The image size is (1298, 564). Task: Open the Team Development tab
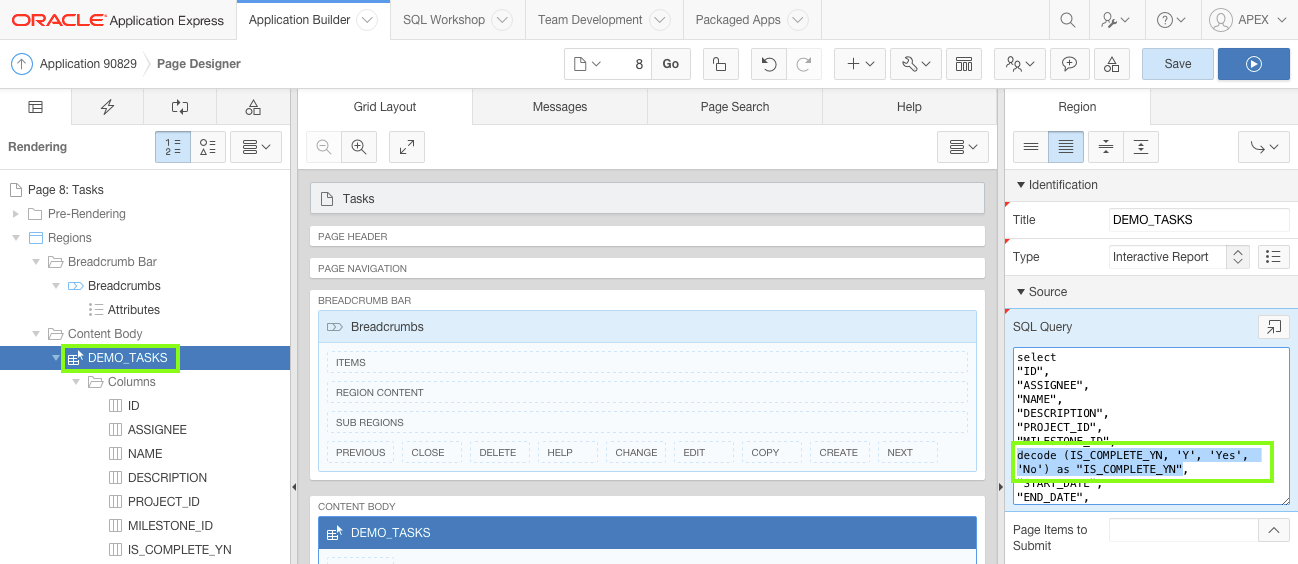click(590, 20)
